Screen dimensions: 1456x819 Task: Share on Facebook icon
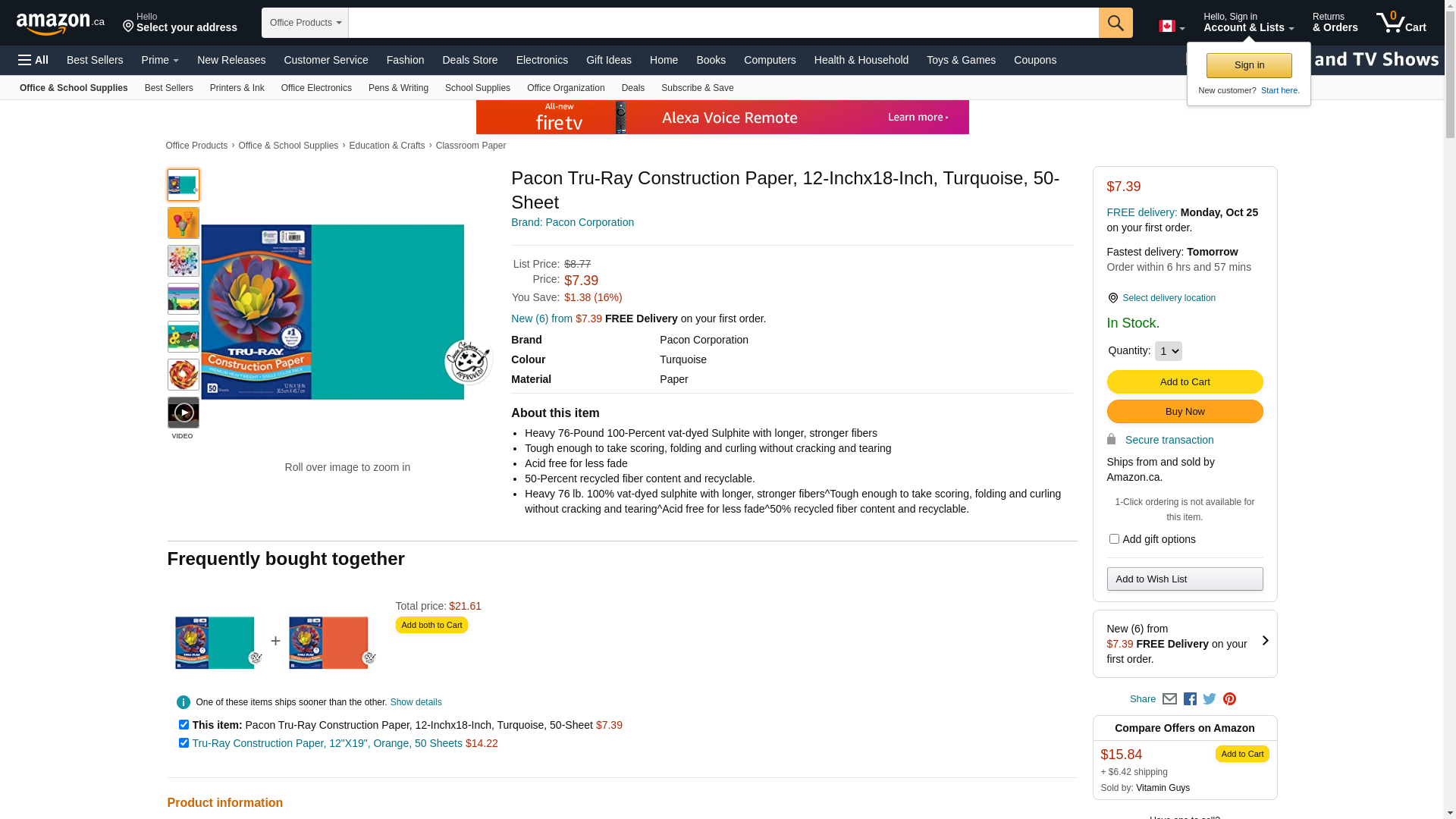point(1190,699)
